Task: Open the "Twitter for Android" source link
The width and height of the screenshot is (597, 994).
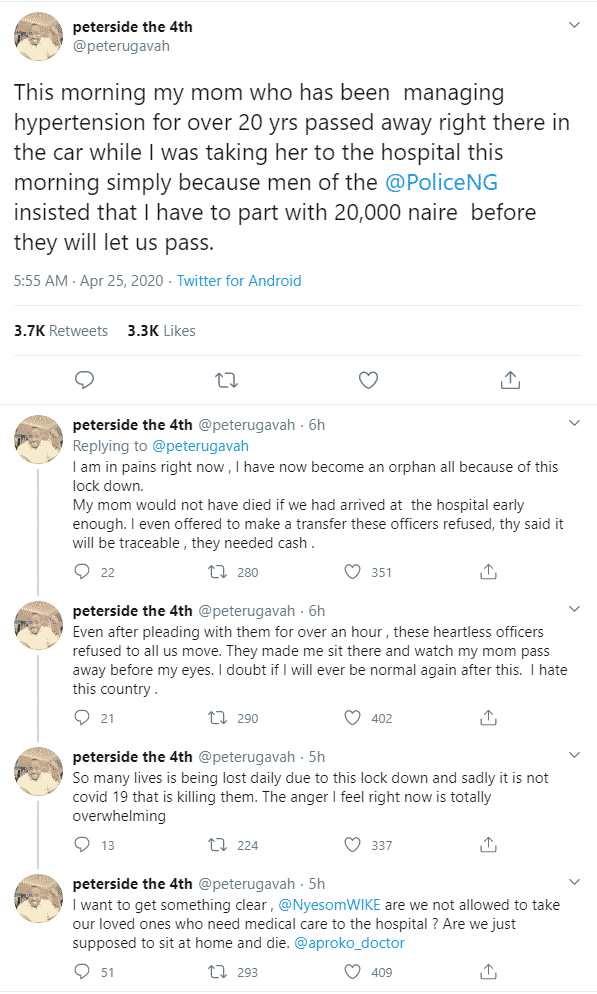Action: 239,281
